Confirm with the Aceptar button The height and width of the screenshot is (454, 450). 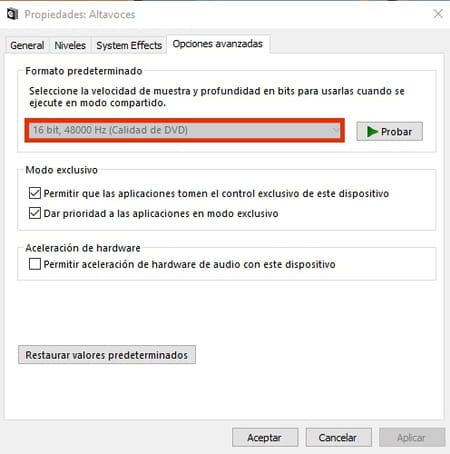(265, 437)
